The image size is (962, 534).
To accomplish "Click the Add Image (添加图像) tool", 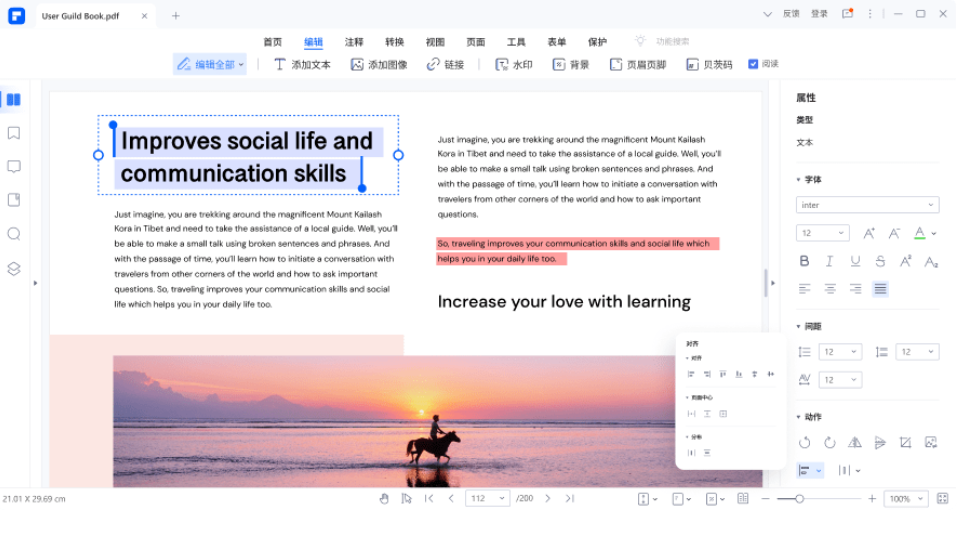I will [379, 64].
